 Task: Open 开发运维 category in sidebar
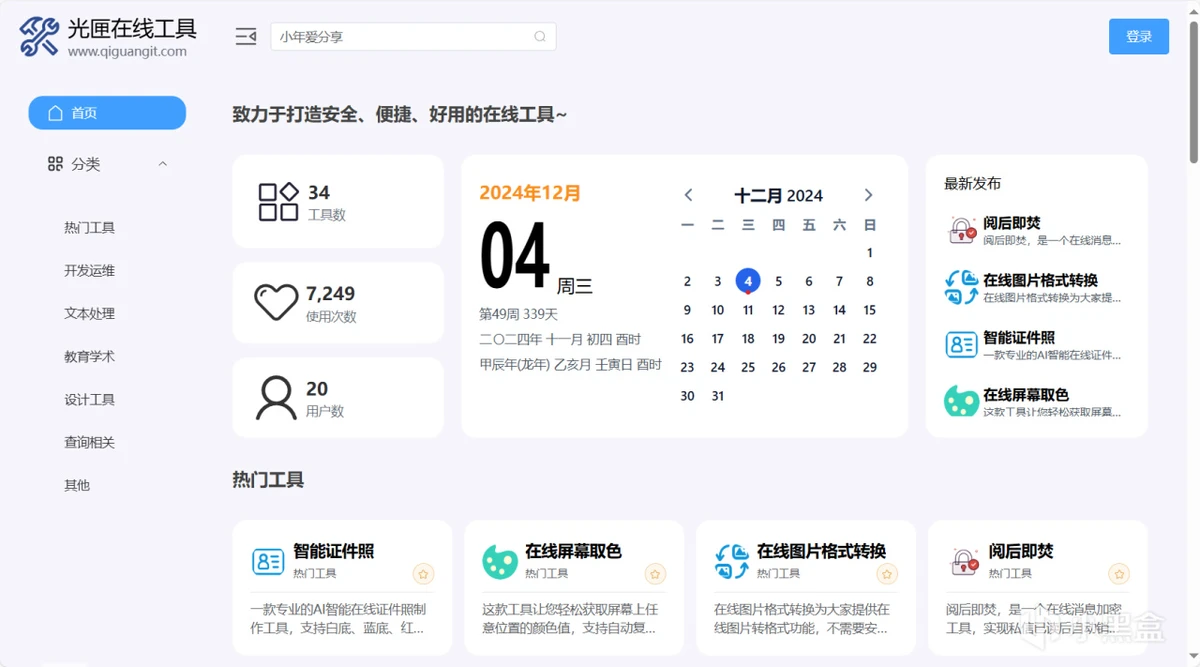pos(89,271)
